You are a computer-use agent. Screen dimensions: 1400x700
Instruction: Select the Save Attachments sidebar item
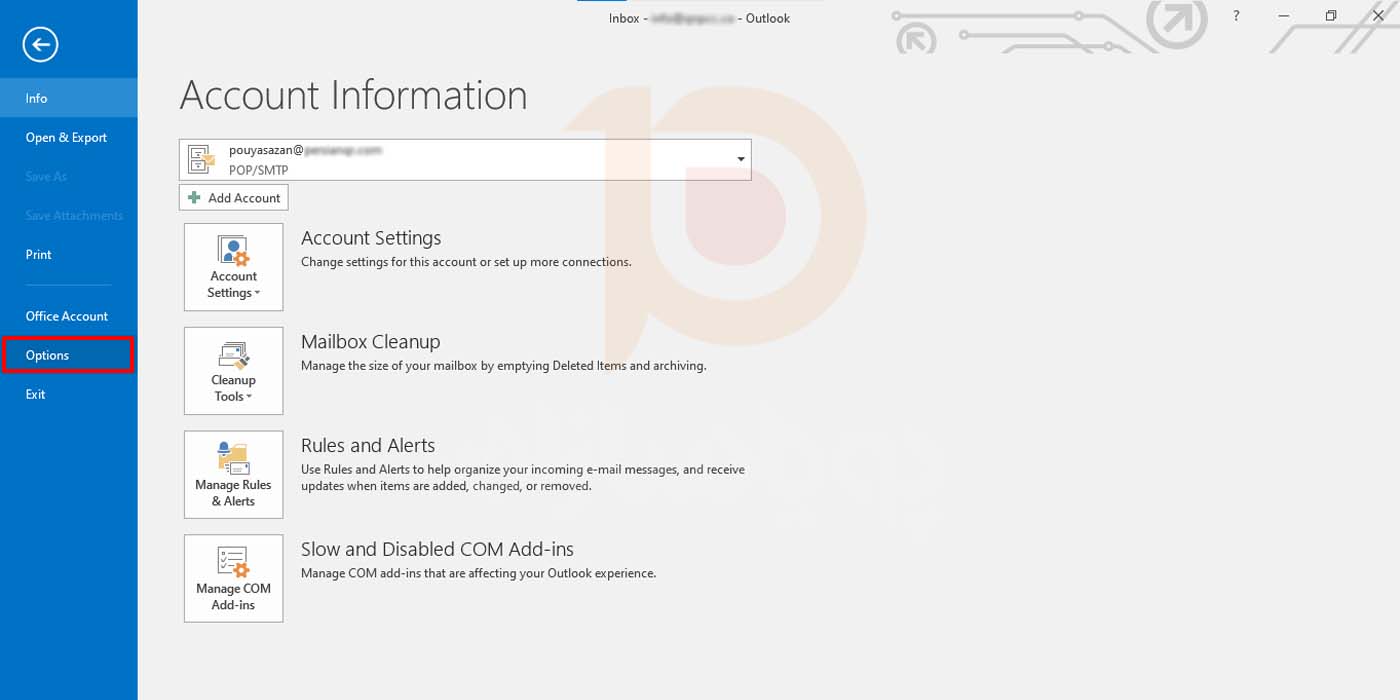tap(74, 216)
